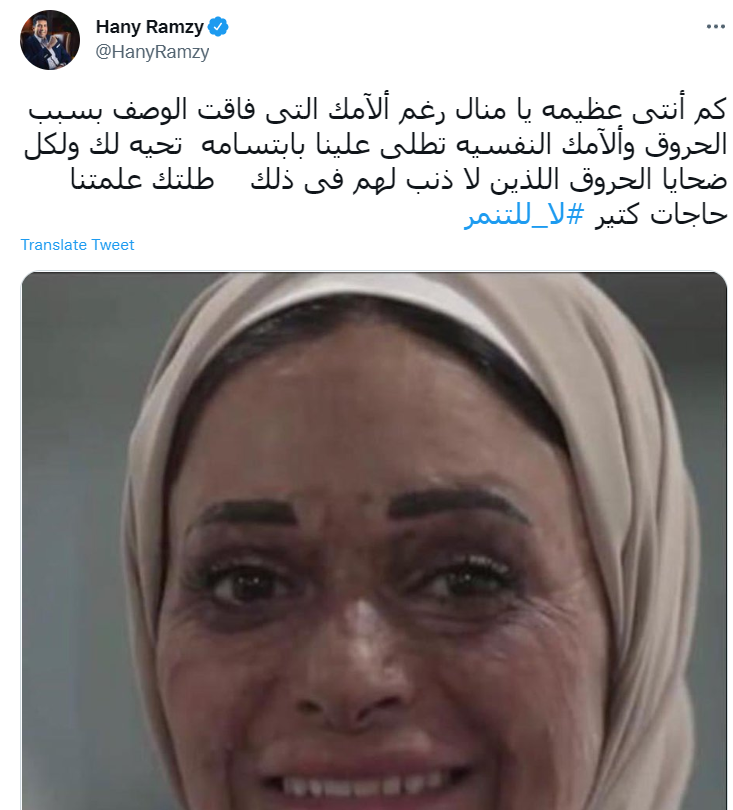The image size is (733, 810).
Task: Open the Hany Ramzy display name link
Action: tap(150, 27)
